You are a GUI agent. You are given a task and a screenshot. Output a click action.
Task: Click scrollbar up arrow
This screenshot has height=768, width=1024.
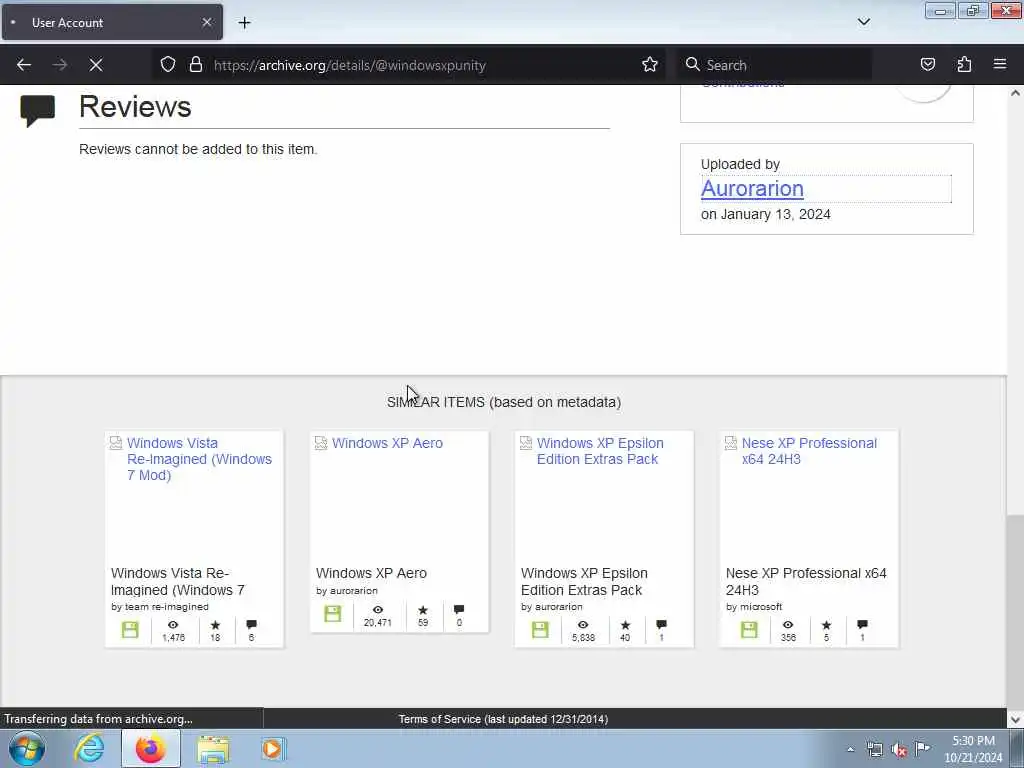(1015, 93)
